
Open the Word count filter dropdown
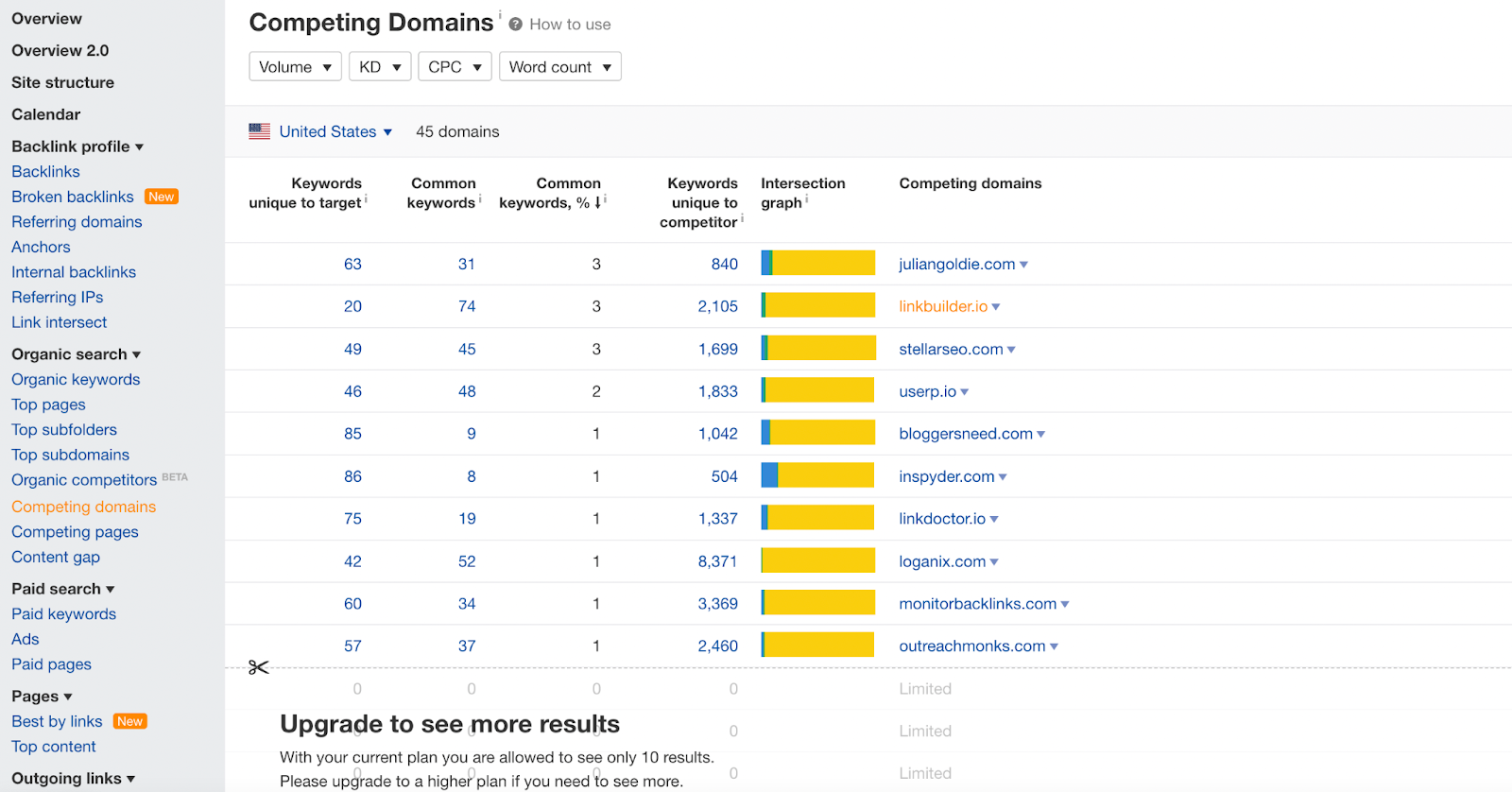560,66
